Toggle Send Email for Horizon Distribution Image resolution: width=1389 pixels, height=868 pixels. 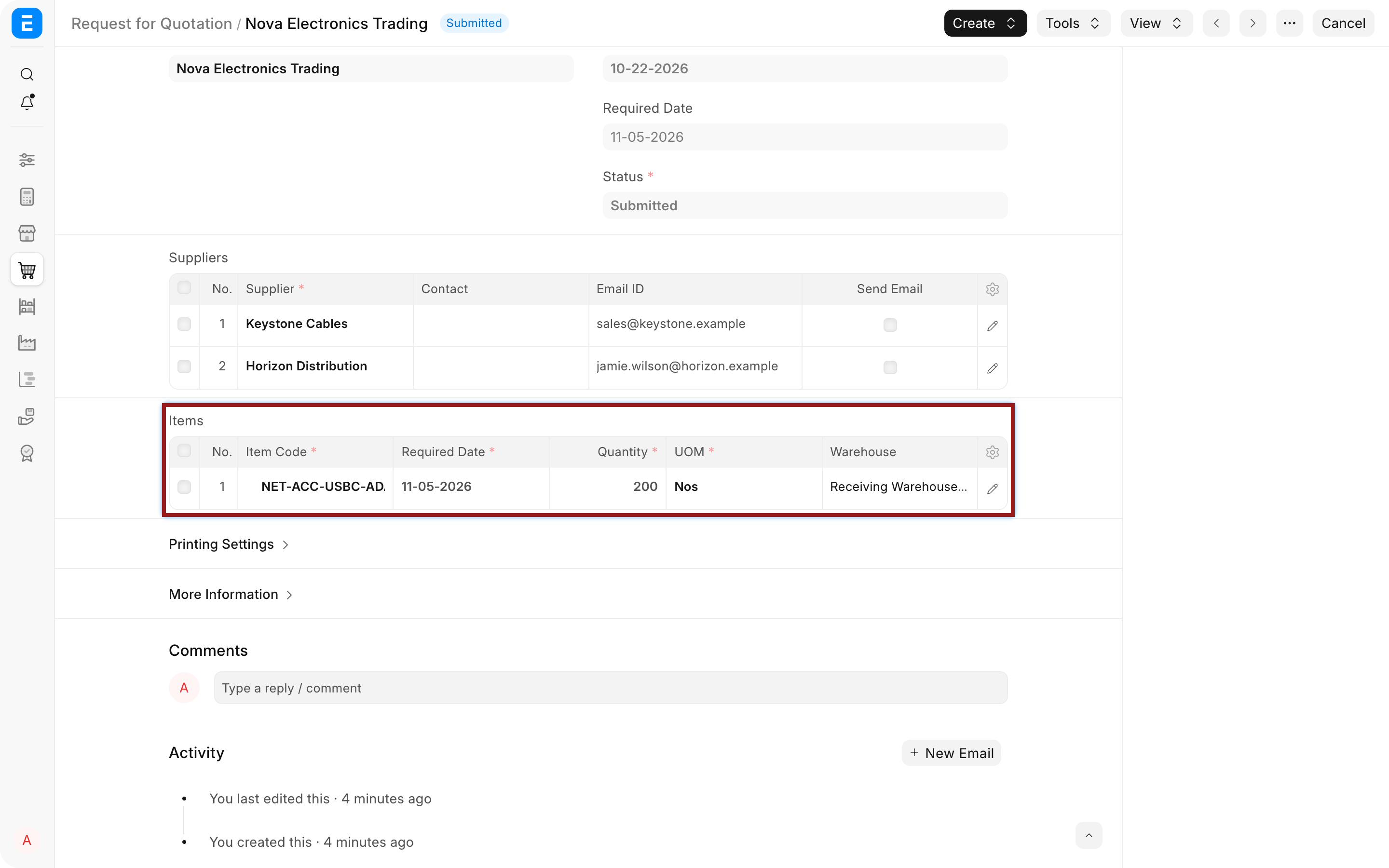890,367
